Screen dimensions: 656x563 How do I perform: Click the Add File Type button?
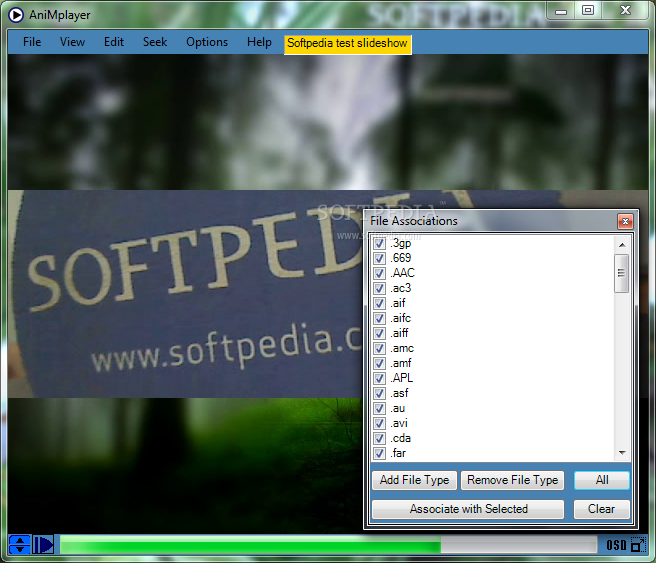pyautogui.click(x=414, y=480)
